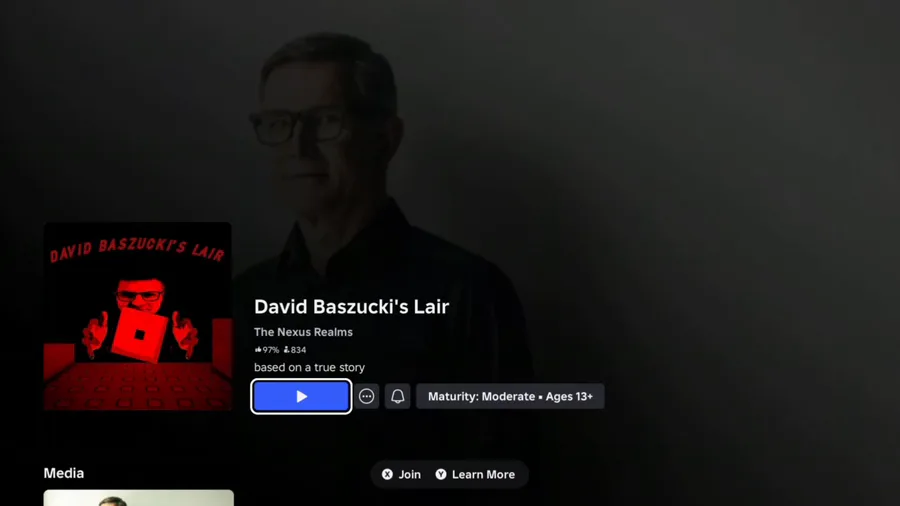Open the three-dots more options menu
The image size is (900, 506).
click(x=366, y=396)
